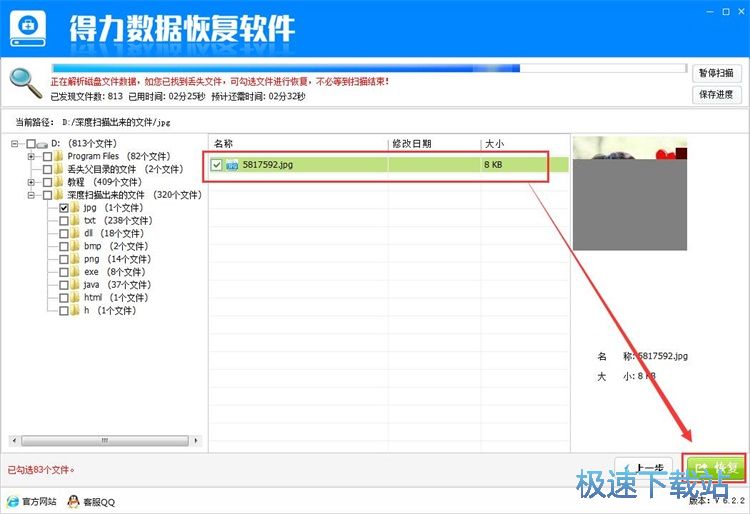The image size is (750, 514).
Task: Click the 已勾选83个文件 status text
Action: (41, 470)
